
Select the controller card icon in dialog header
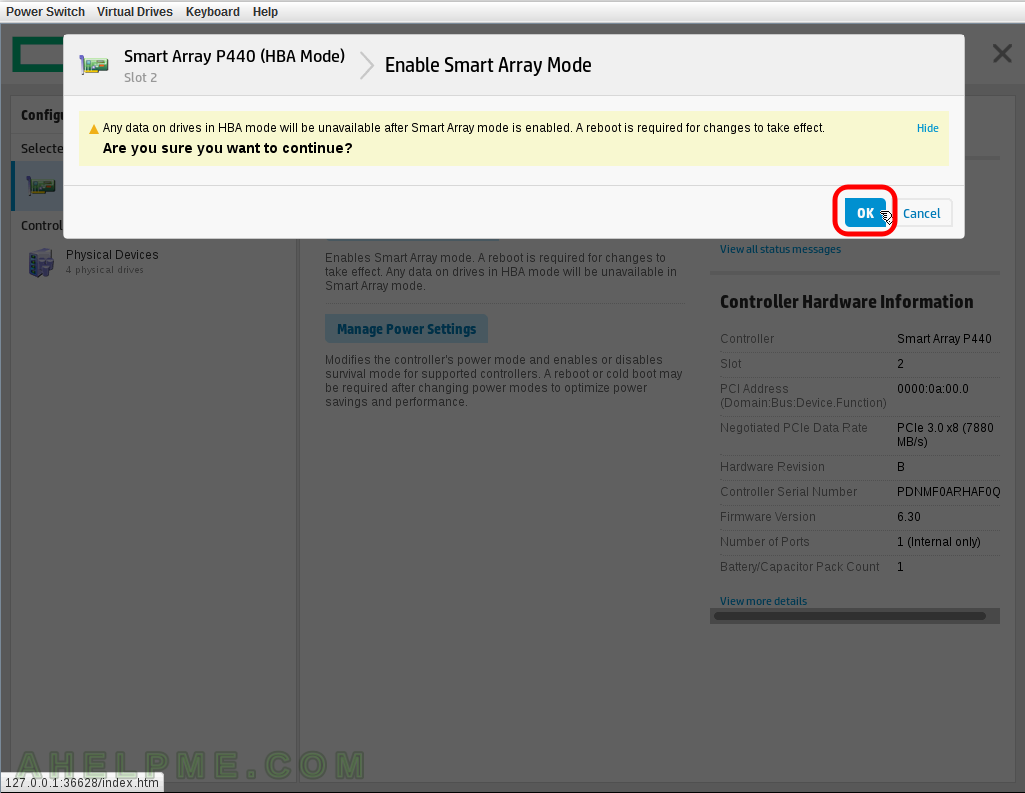[94, 65]
